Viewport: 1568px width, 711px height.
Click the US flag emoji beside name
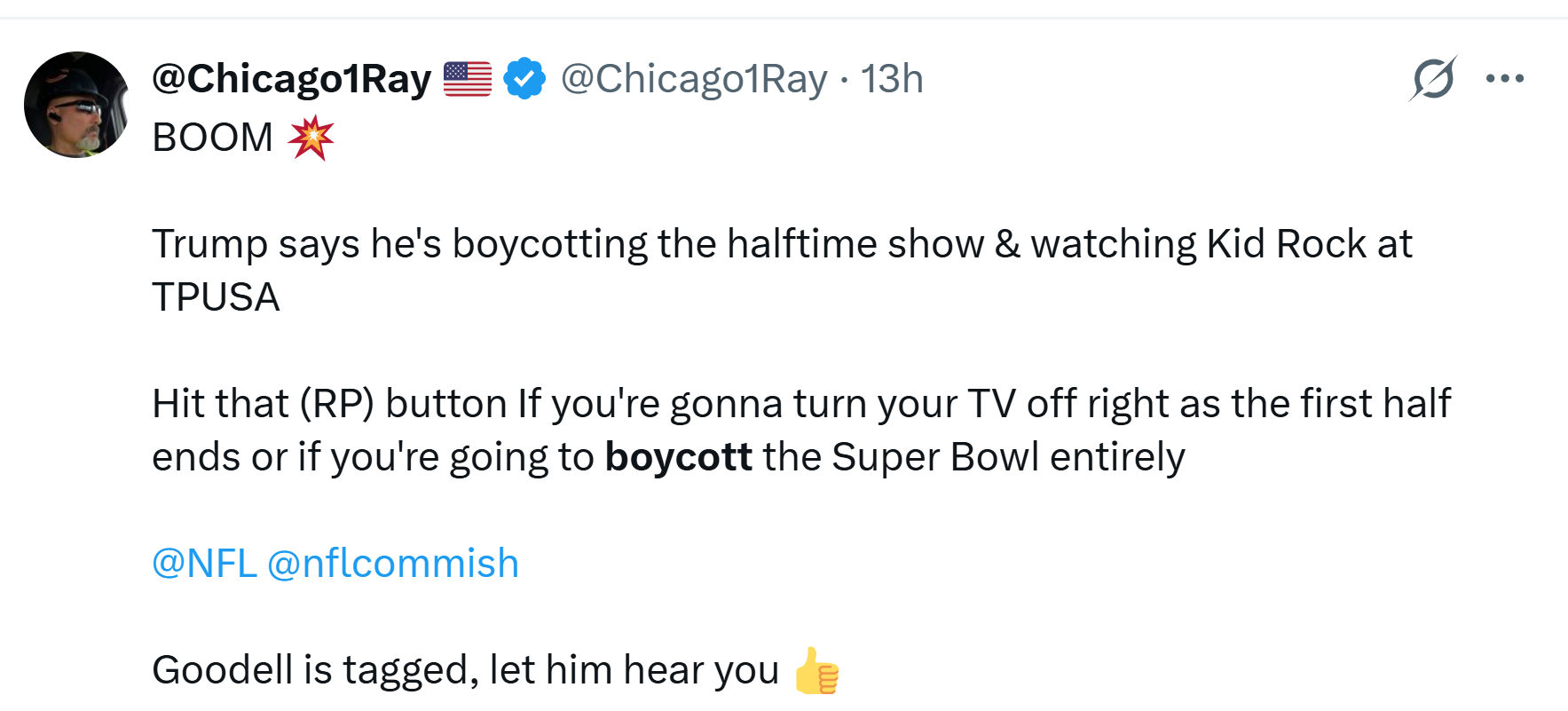point(468,79)
